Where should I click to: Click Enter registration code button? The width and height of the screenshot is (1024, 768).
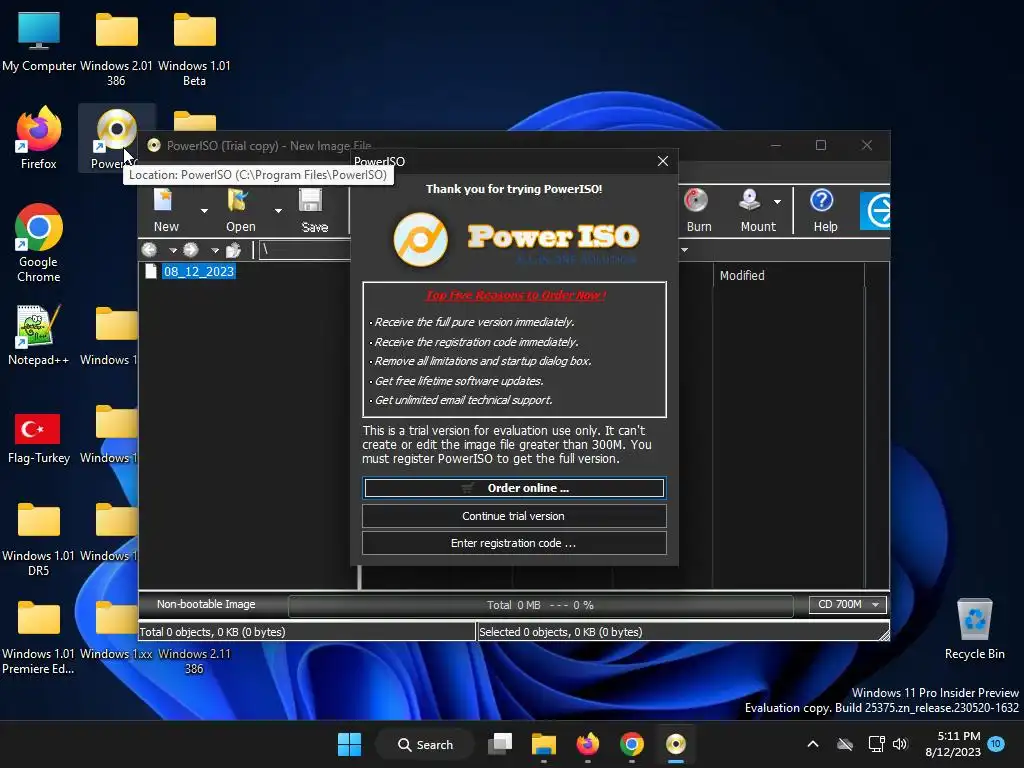point(515,543)
